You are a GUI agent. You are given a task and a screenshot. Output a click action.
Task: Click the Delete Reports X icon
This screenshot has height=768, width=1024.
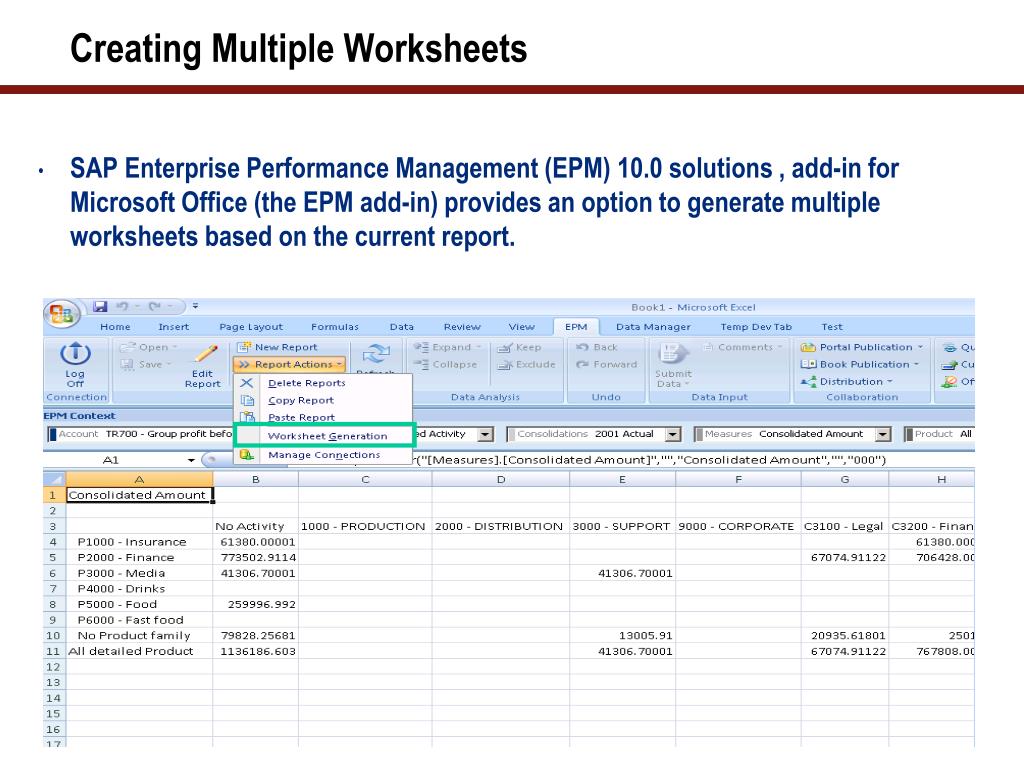[x=247, y=383]
